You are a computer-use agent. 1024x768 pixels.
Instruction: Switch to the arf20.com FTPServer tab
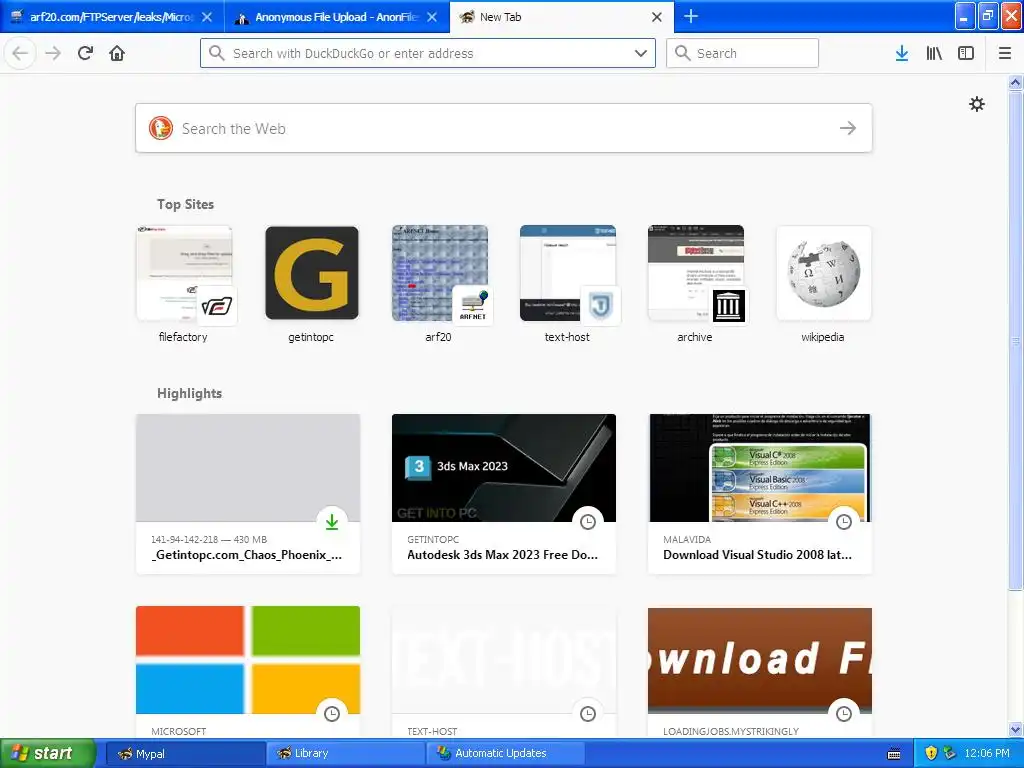coord(112,17)
